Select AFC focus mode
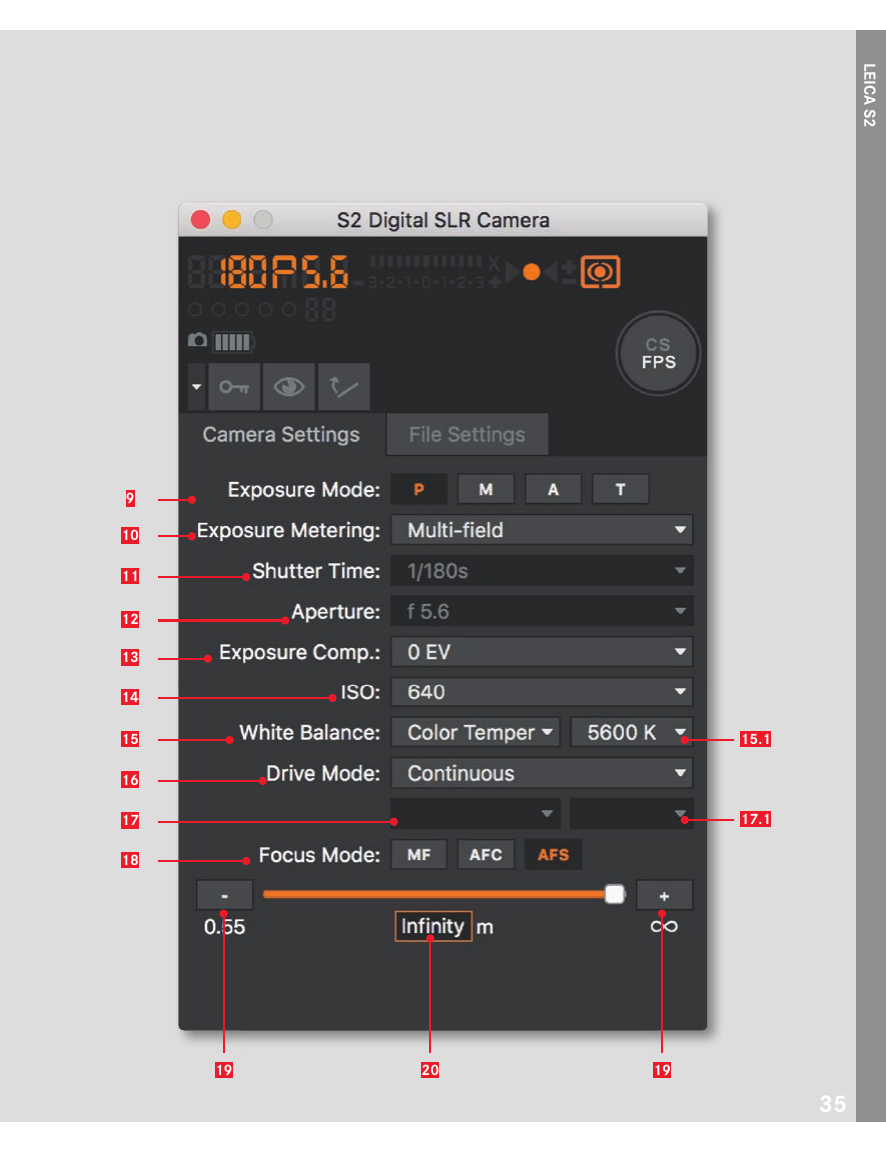The width and height of the screenshot is (886, 1152). coord(486,854)
